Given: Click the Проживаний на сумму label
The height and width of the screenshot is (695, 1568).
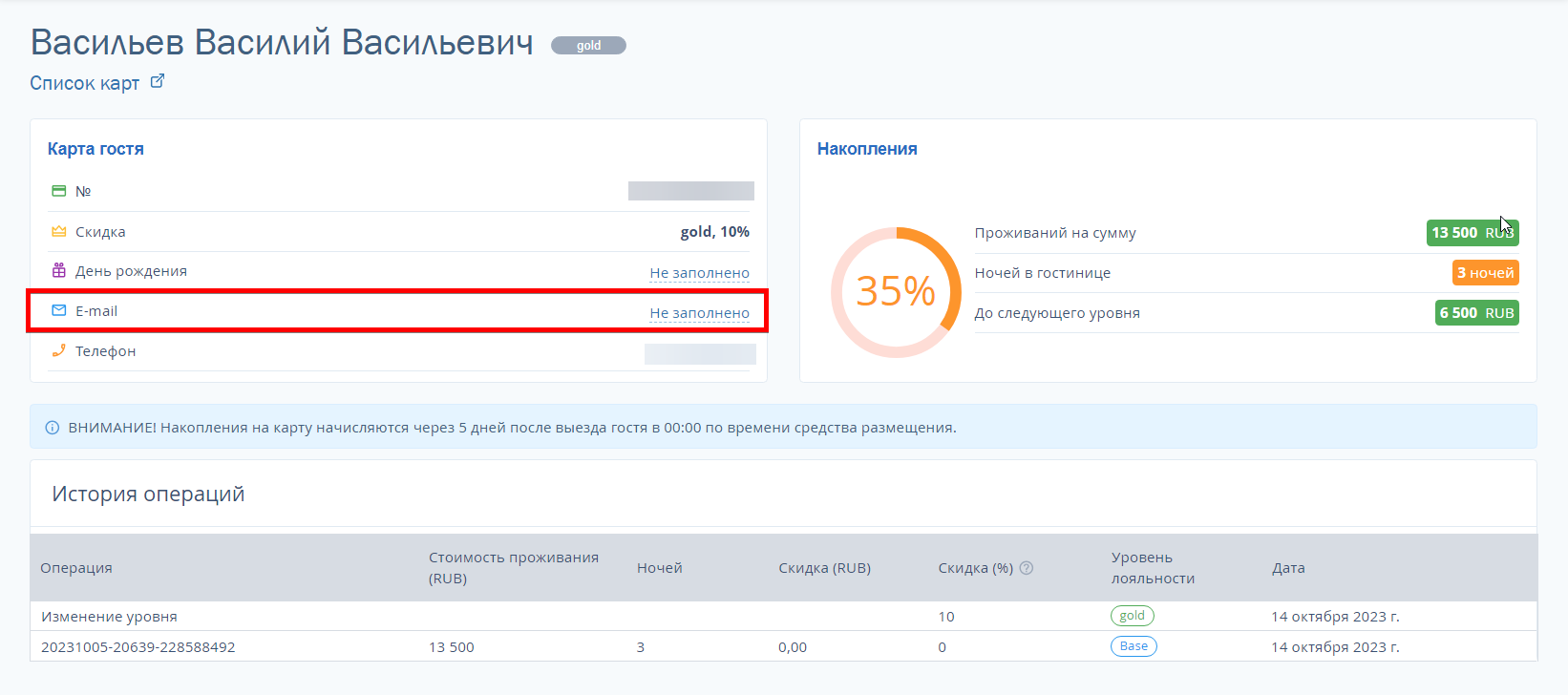Looking at the screenshot, I should pos(1055,233).
